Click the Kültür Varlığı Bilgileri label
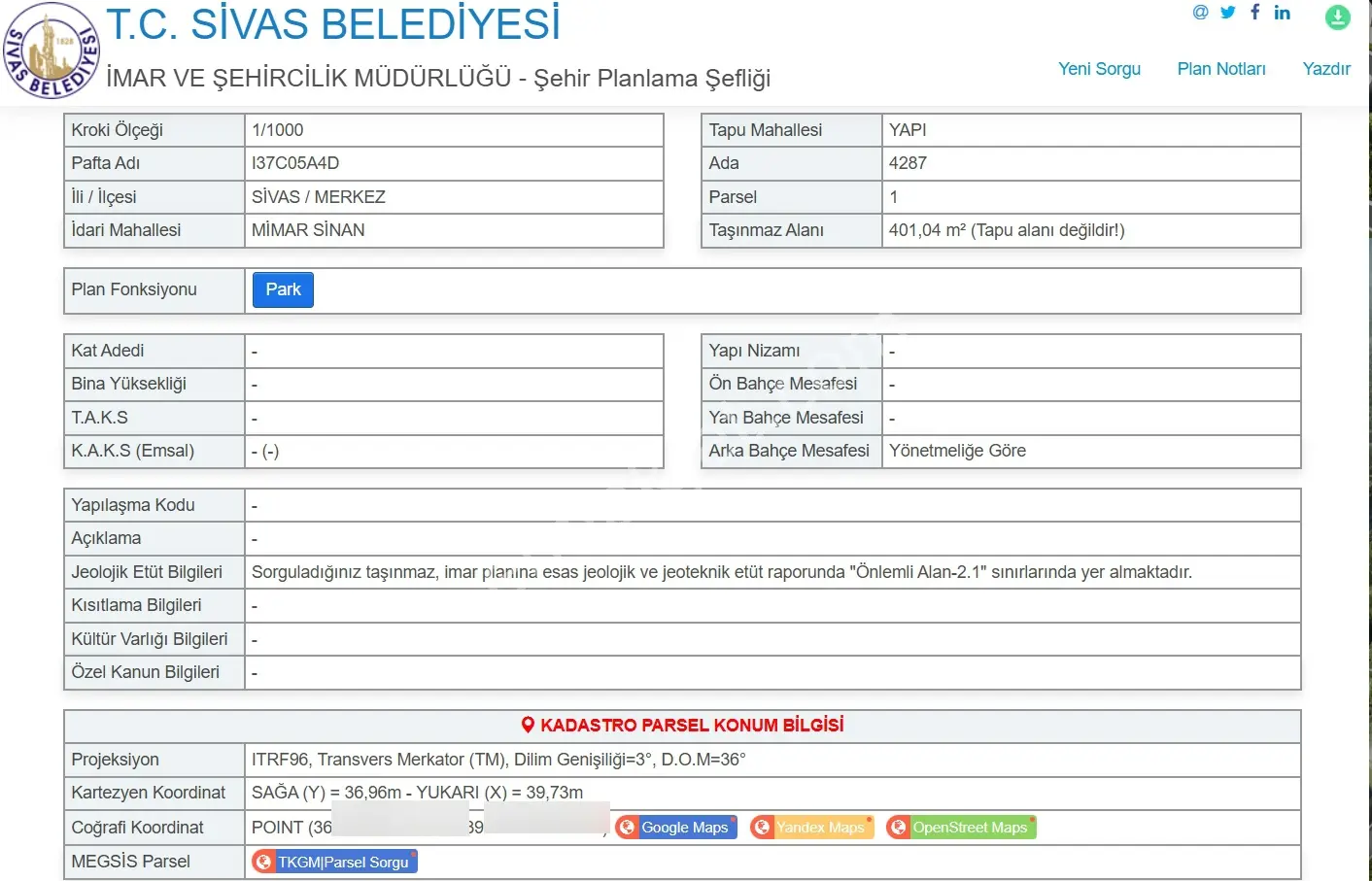The image size is (1372, 881). click(x=150, y=639)
